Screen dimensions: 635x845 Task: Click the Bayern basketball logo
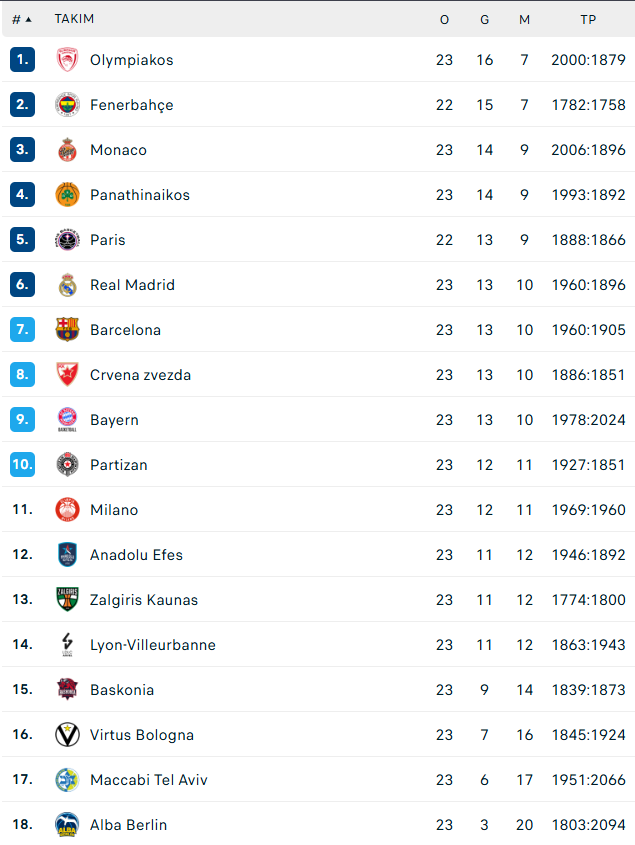67,420
